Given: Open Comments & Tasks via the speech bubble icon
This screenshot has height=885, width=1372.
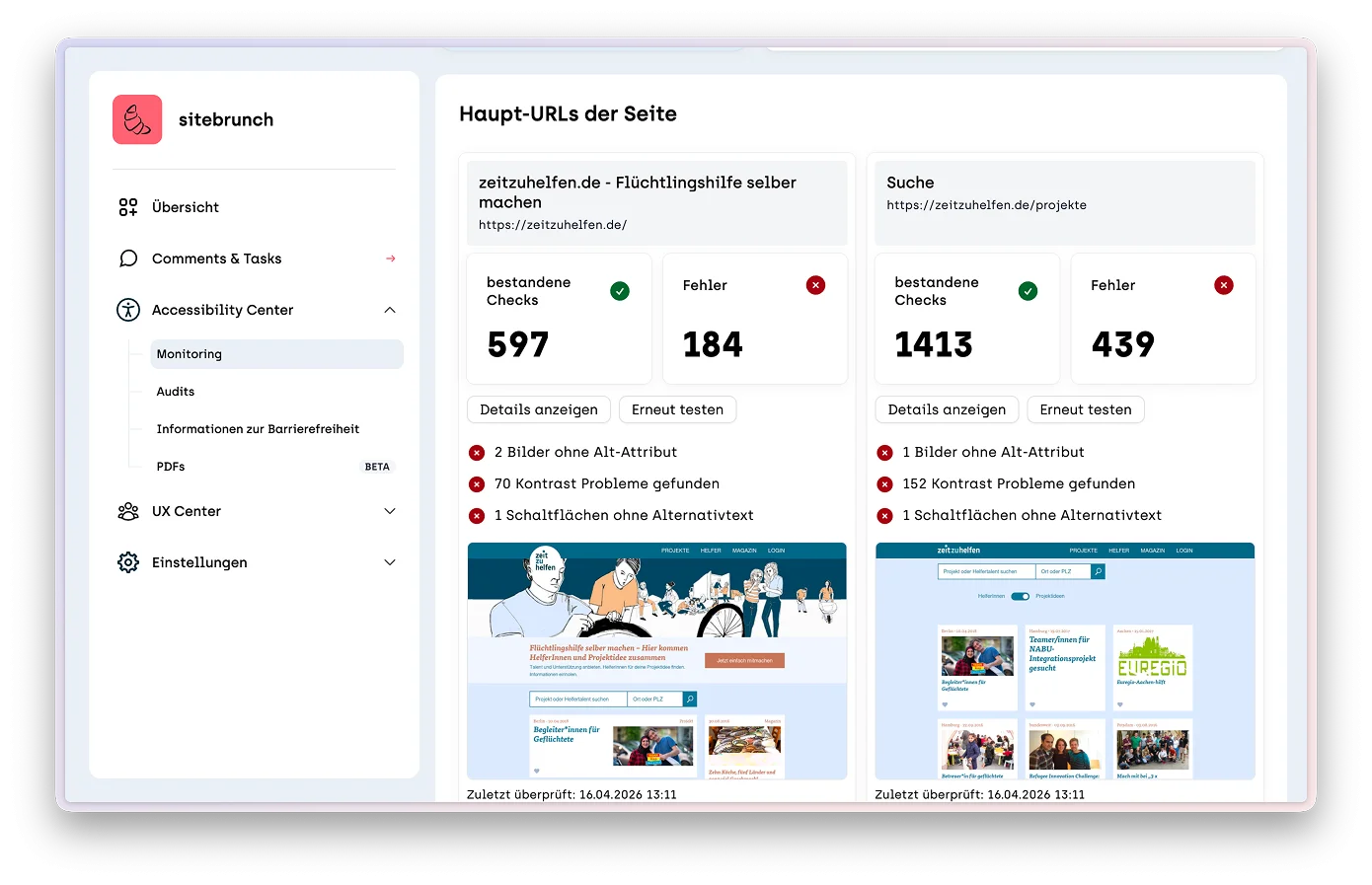Looking at the screenshot, I should [127, 258].
